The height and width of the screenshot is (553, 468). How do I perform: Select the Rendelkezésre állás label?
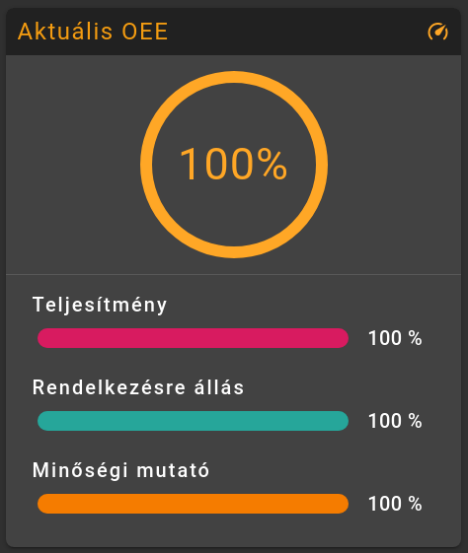coord(138,387)
